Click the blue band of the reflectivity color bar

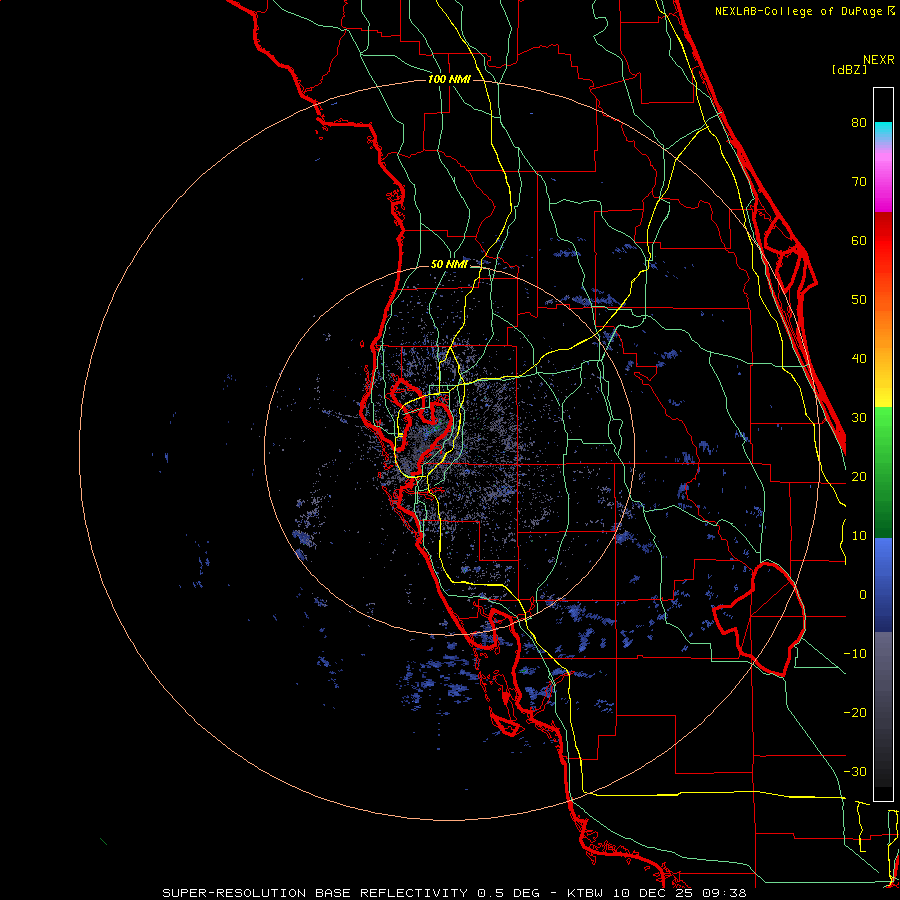[x=883, y=585]
